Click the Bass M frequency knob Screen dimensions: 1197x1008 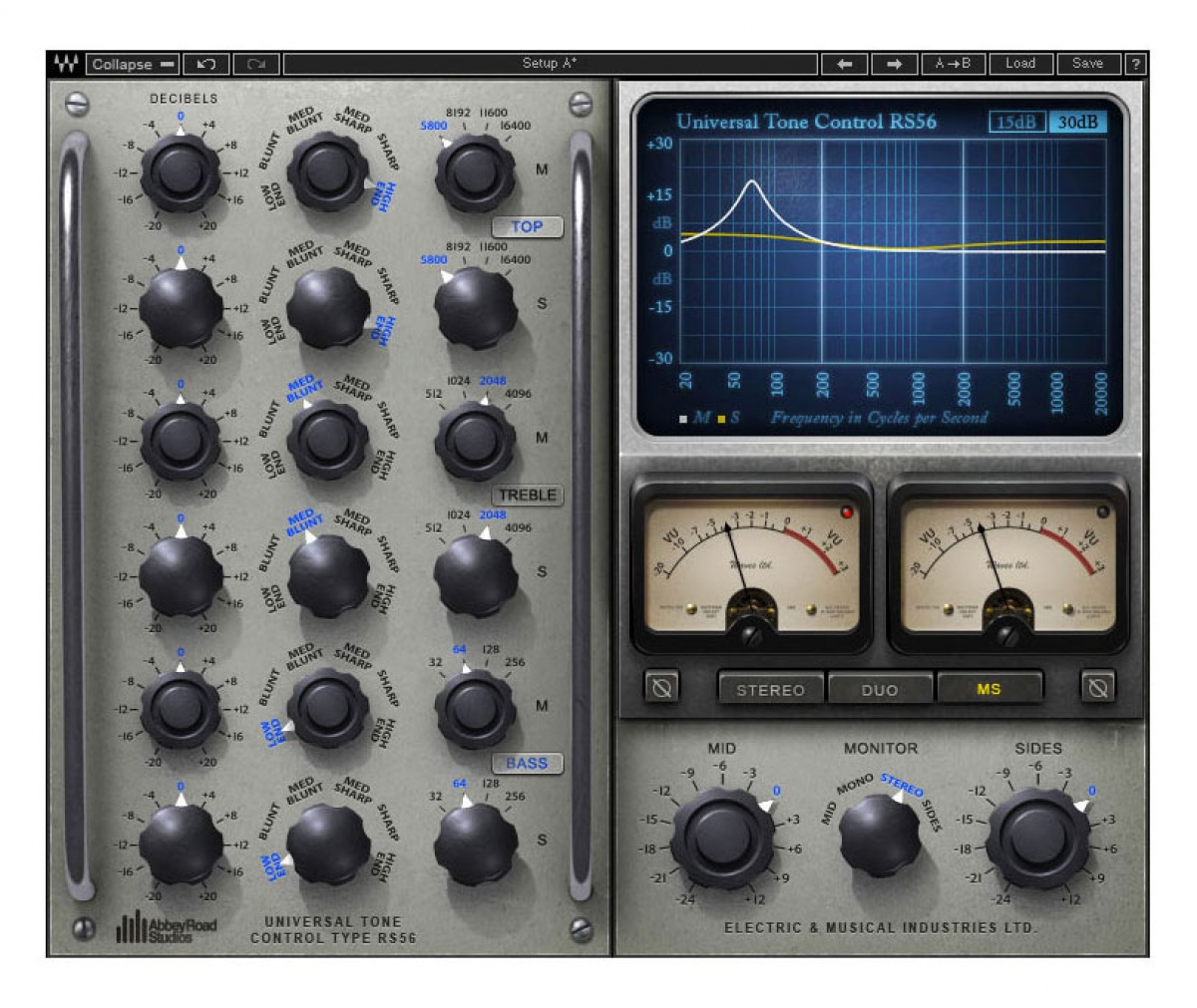tap(476, 708)
